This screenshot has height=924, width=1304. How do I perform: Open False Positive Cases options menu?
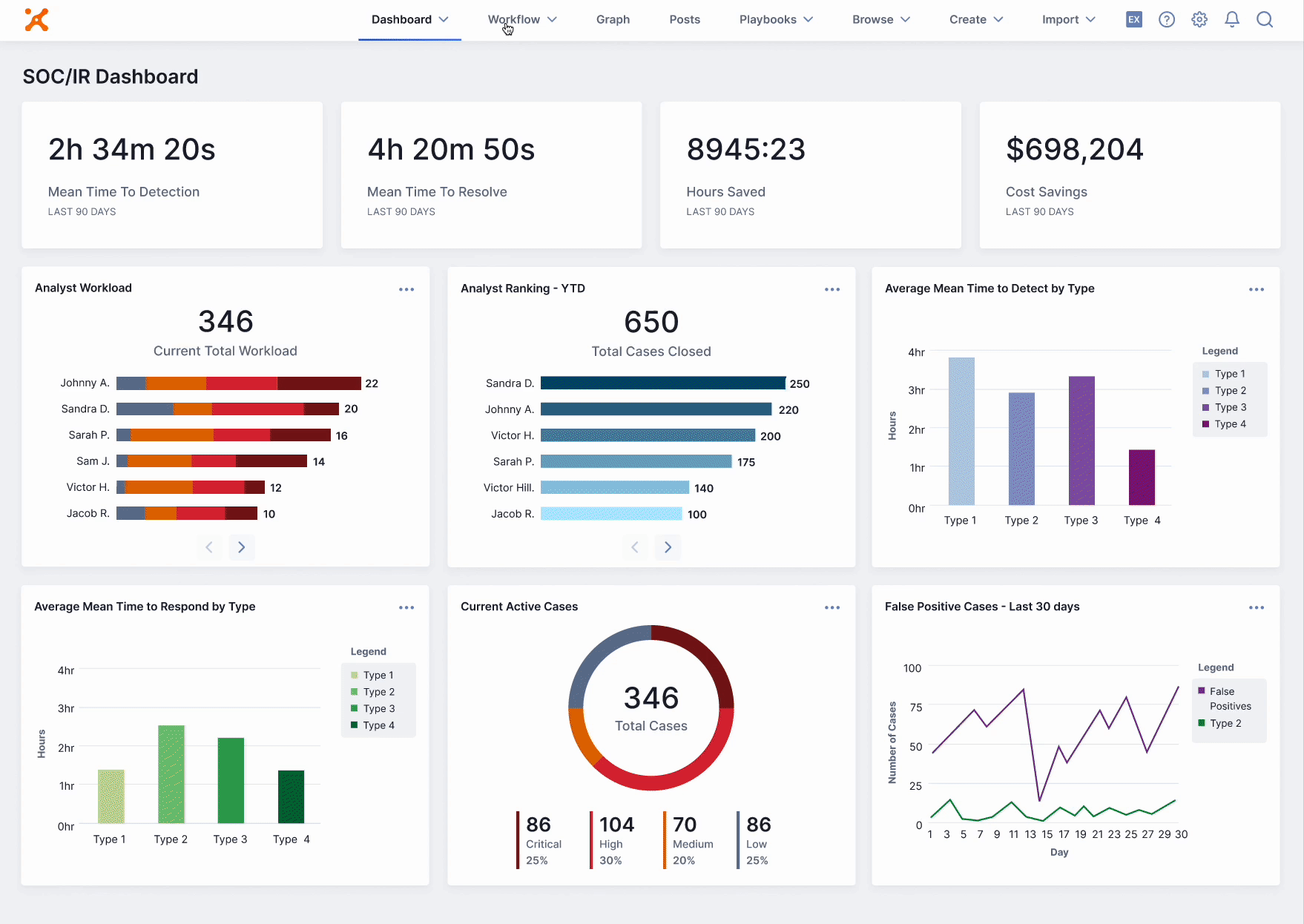coord(1257,607)
